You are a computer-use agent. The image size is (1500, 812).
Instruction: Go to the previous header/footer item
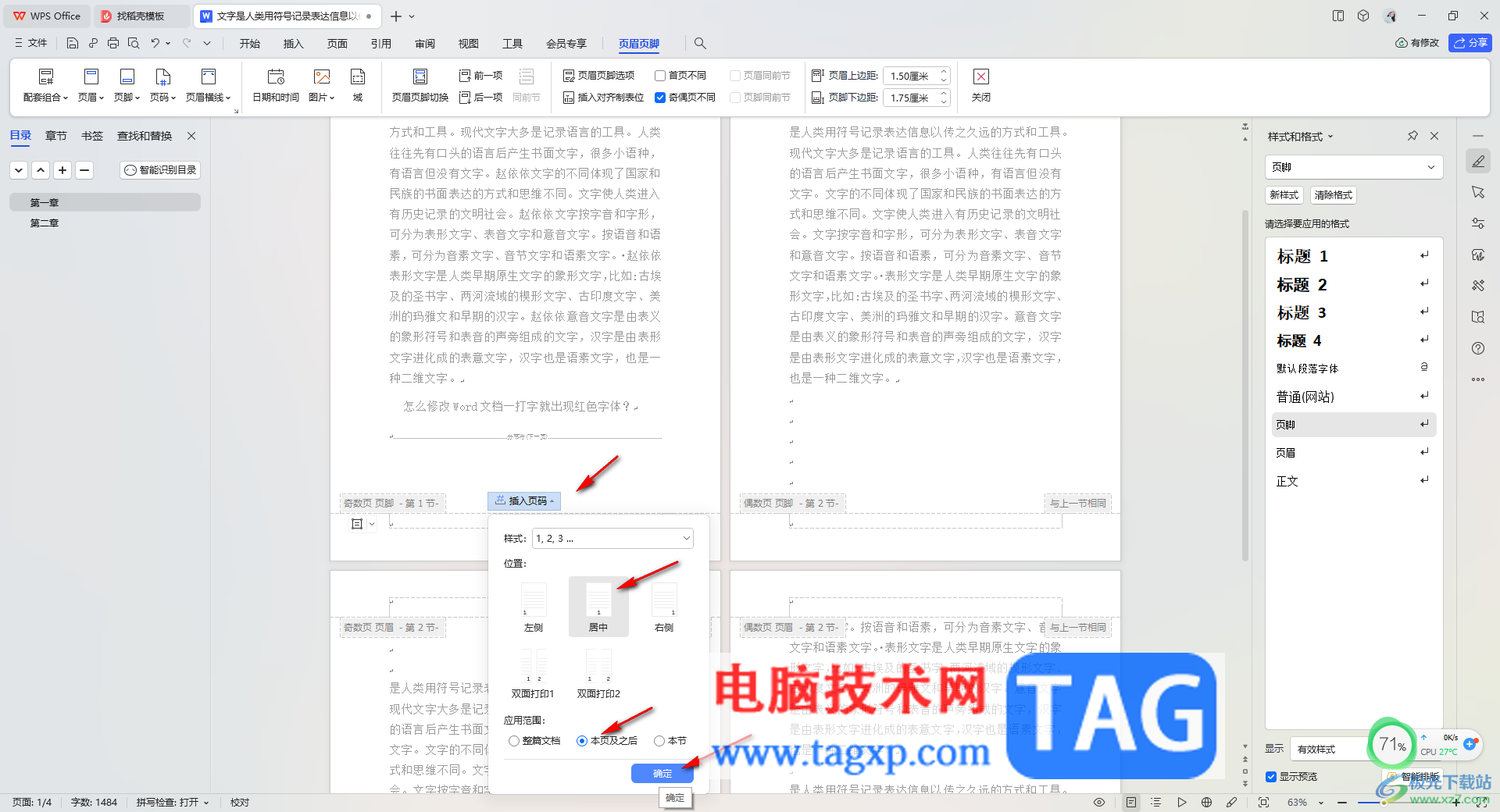tap(480, 76)
